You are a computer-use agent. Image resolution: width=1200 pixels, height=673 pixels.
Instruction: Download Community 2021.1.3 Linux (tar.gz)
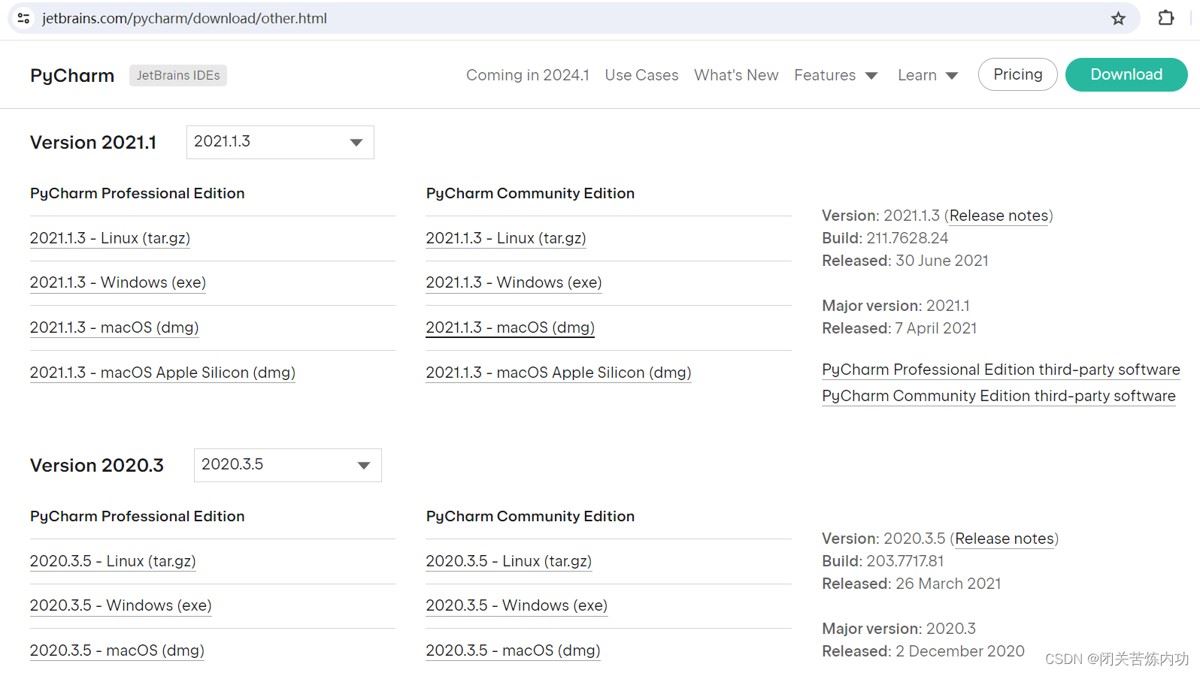click(x=506, y=238)
